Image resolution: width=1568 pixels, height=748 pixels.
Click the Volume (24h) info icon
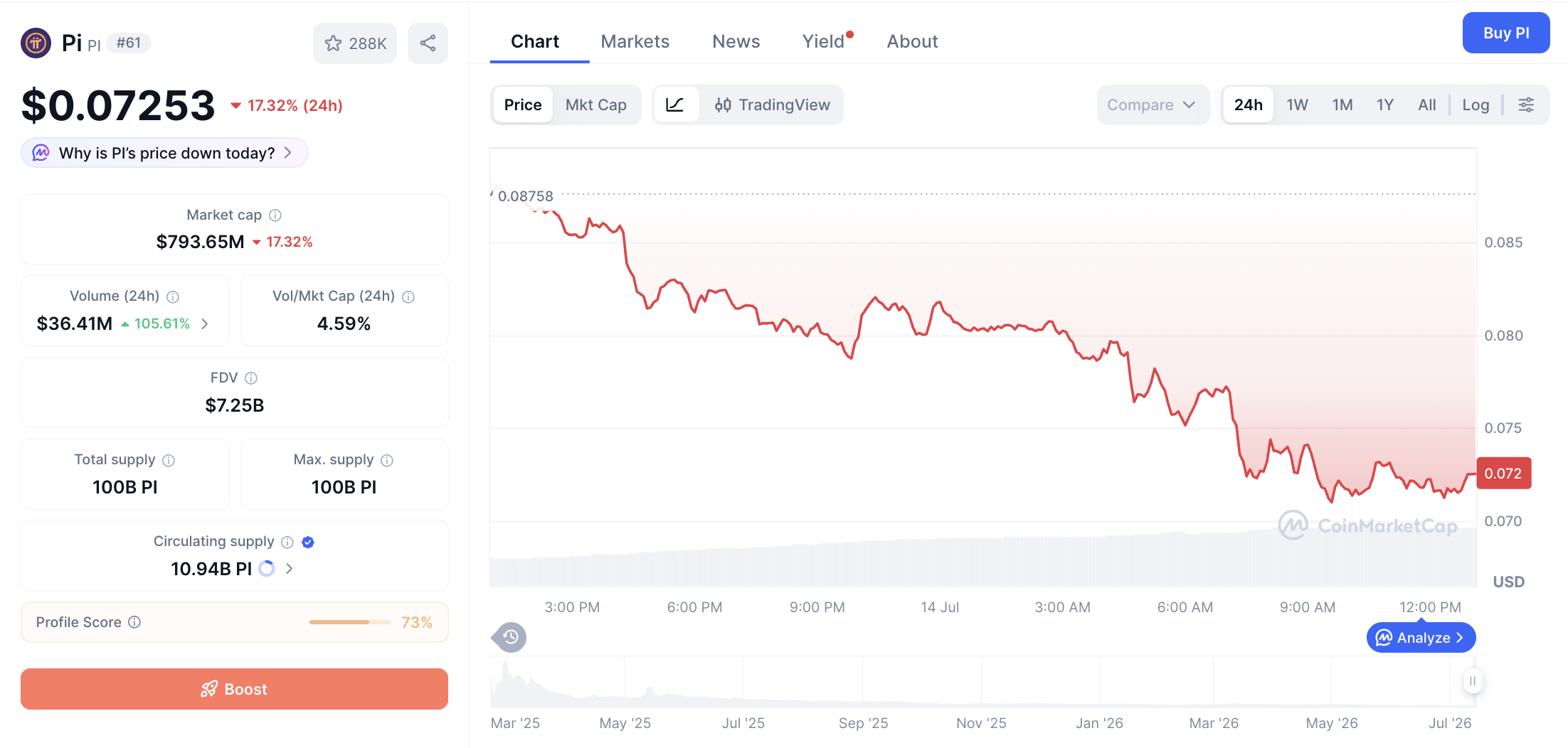173,296
